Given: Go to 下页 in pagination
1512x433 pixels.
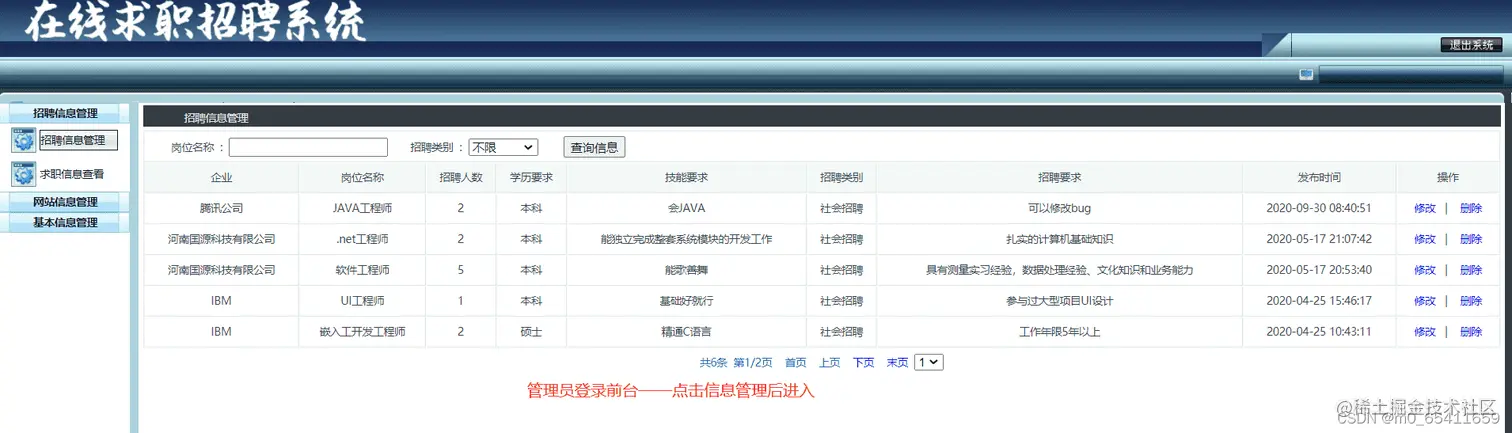Looking at the screenshot, I should (864, 363).
